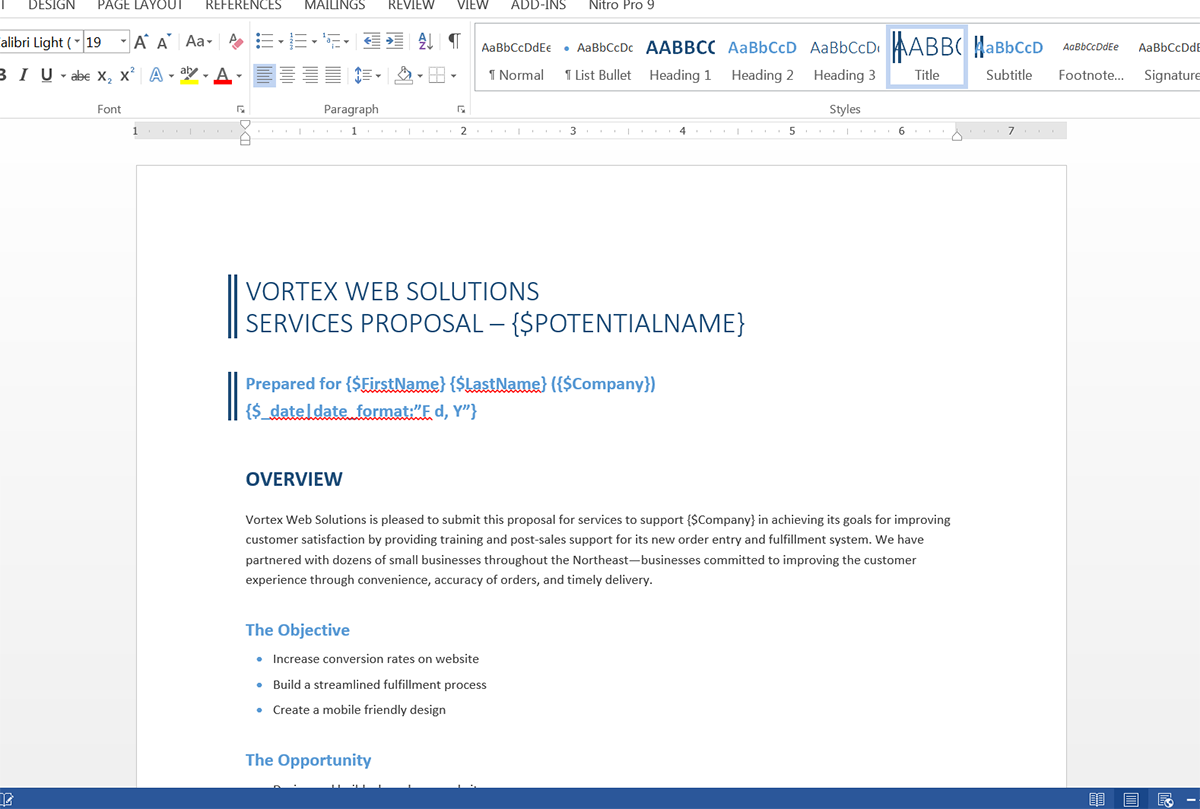
Task: Apply superscript formatting
Action: (127, 75)
